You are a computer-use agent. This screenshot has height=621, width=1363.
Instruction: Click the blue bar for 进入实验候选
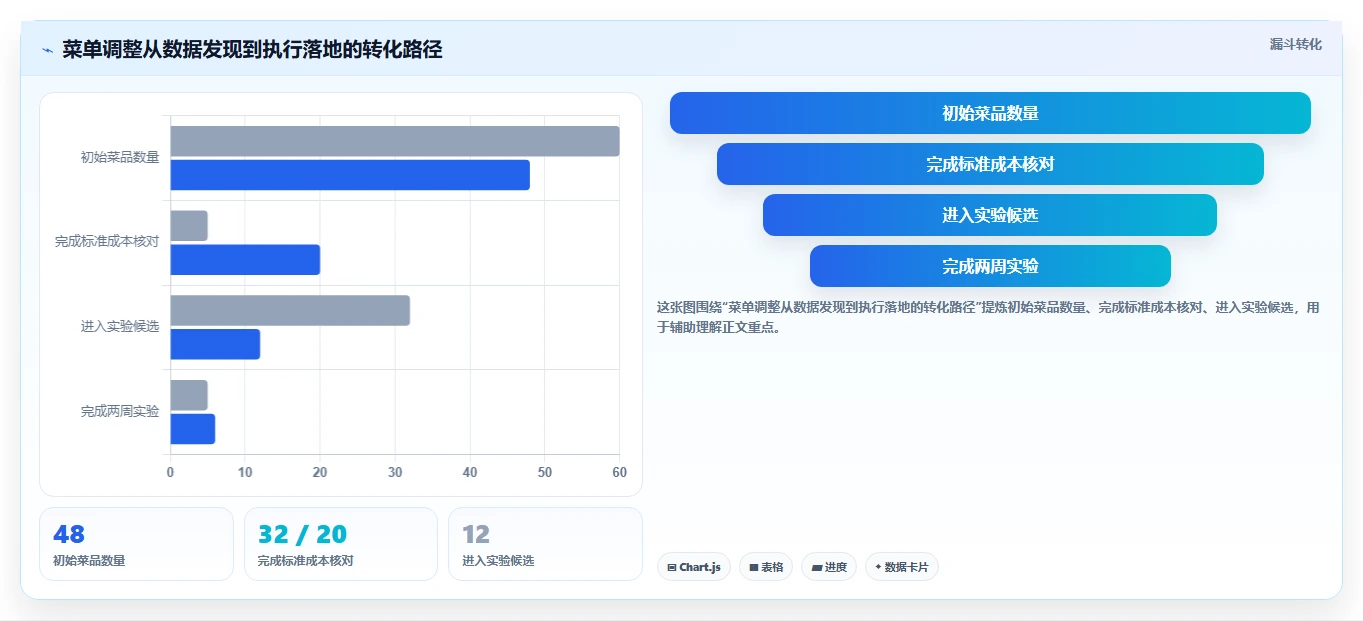[215, 344]
